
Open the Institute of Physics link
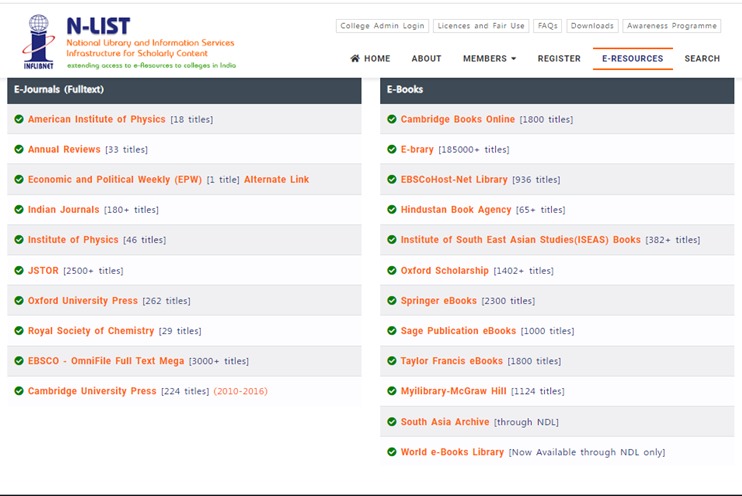[x=73, y=240]
